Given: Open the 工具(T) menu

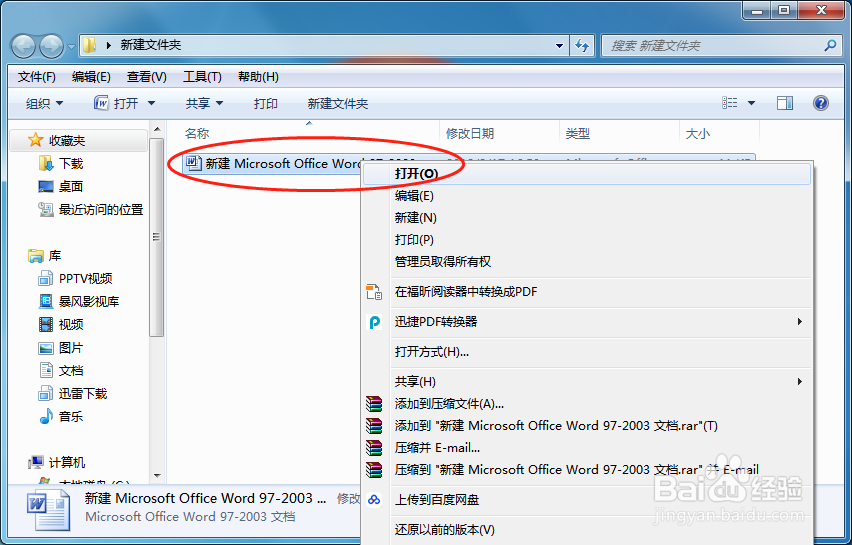Looking at the screenshot, I should point(202,77).
